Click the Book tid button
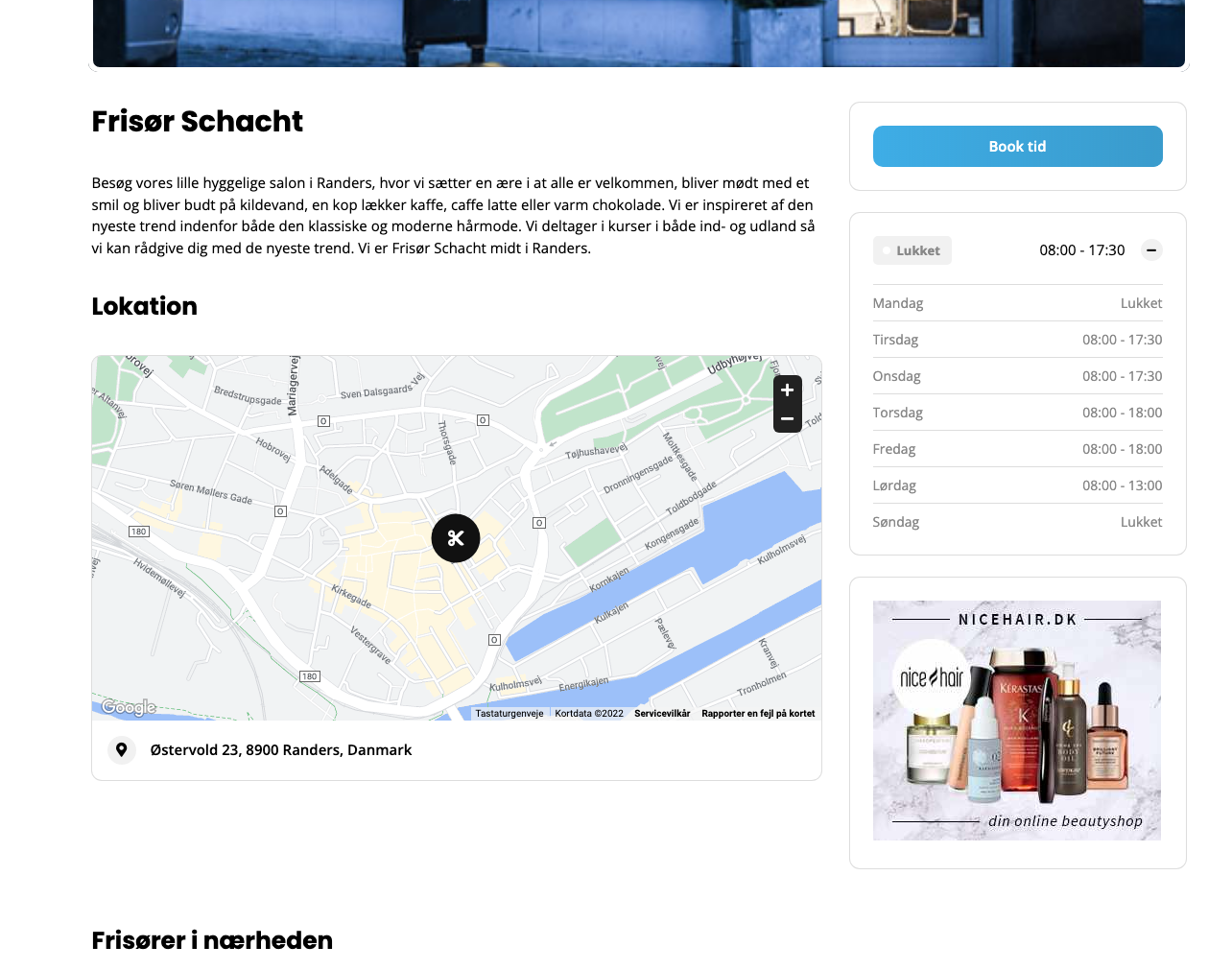Image resolution: width=1232 pixels, height=970 pixels. [1017, 147]
